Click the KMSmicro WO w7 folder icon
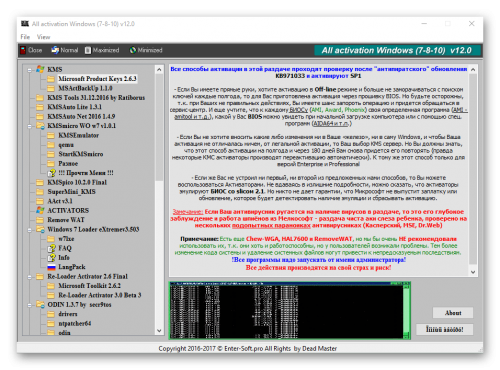Viewport: 500px width, 370px height. [x=40, y=126]
